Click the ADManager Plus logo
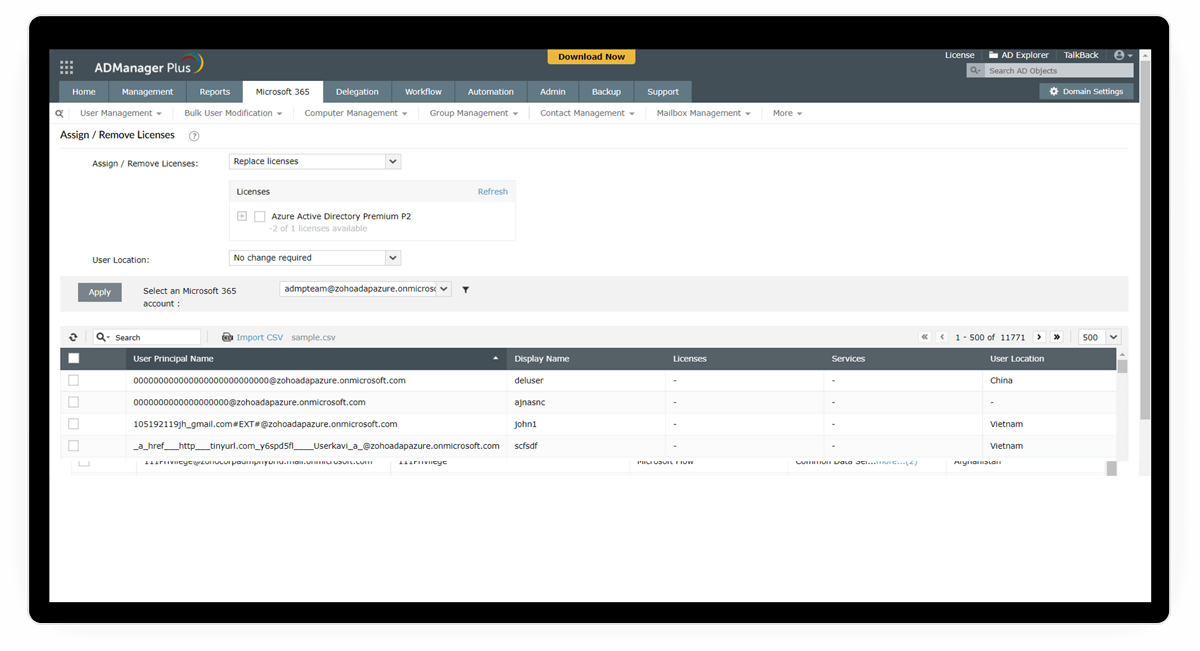The width and height of the screenshot is (1200, 651). [x=149, y=66]
